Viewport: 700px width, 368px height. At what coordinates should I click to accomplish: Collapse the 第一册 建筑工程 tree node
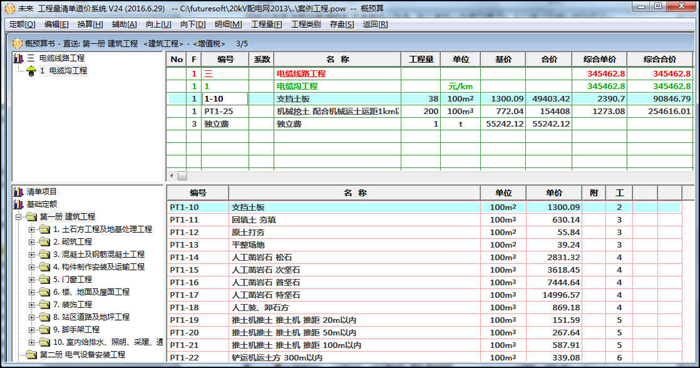pos(18,217)
